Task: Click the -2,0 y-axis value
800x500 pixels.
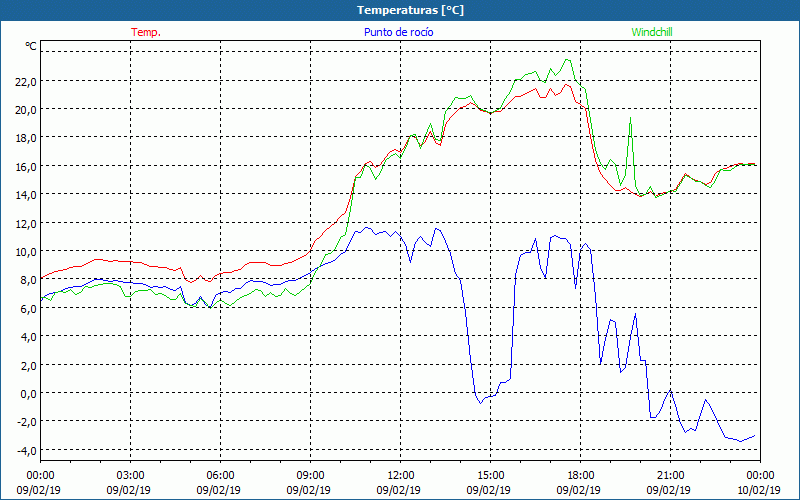Action: 27,421
